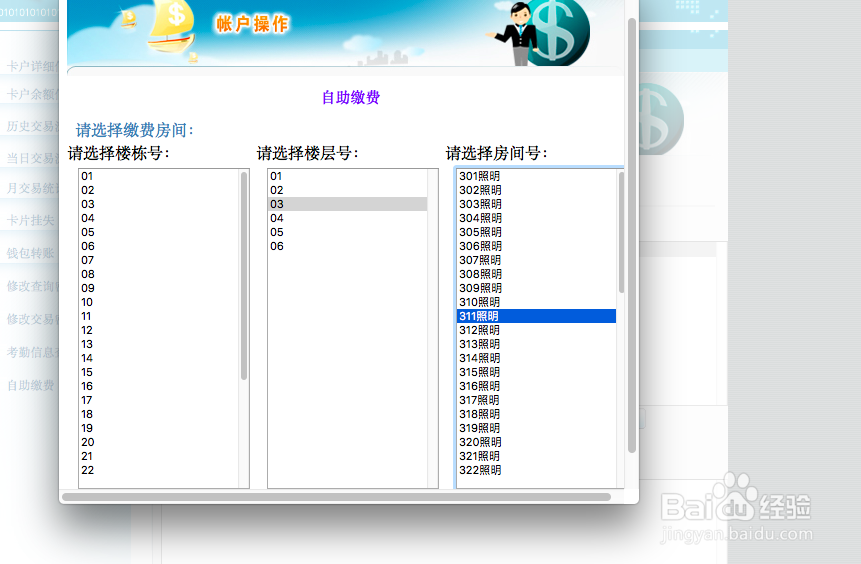This screenshot has width=861, height=564.
Task: Select building number 18
Action: click(x=159, y=414)
